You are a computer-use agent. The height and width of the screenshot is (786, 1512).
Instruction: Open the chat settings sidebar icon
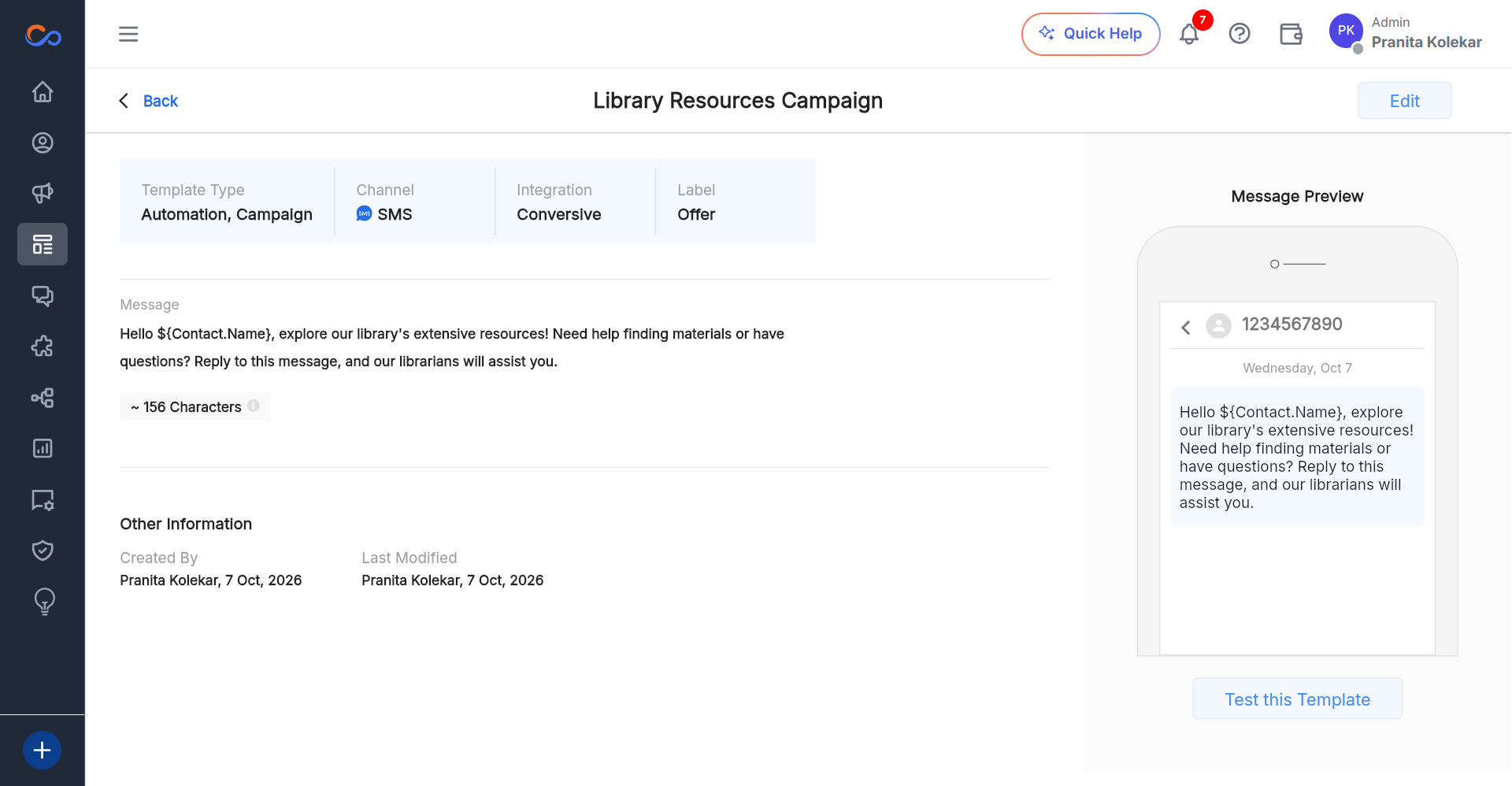tap(43, 500)
